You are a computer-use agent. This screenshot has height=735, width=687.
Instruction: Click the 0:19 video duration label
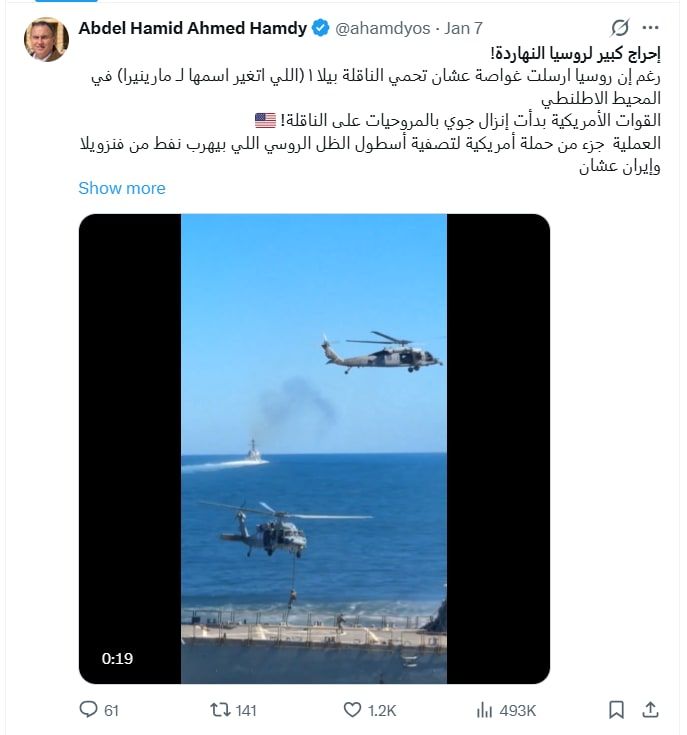point(117,659)
